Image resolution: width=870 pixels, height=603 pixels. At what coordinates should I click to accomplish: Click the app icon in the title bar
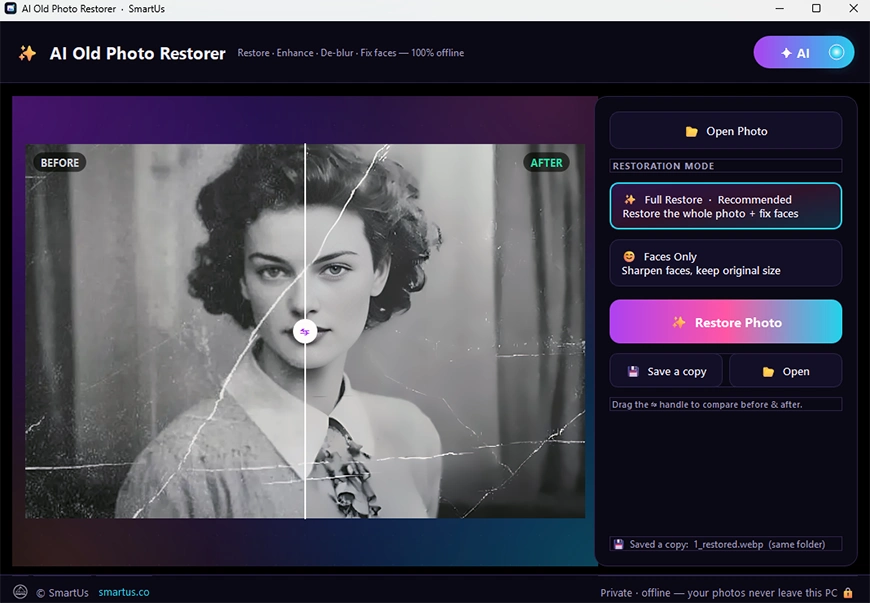(x=11, y=8)
